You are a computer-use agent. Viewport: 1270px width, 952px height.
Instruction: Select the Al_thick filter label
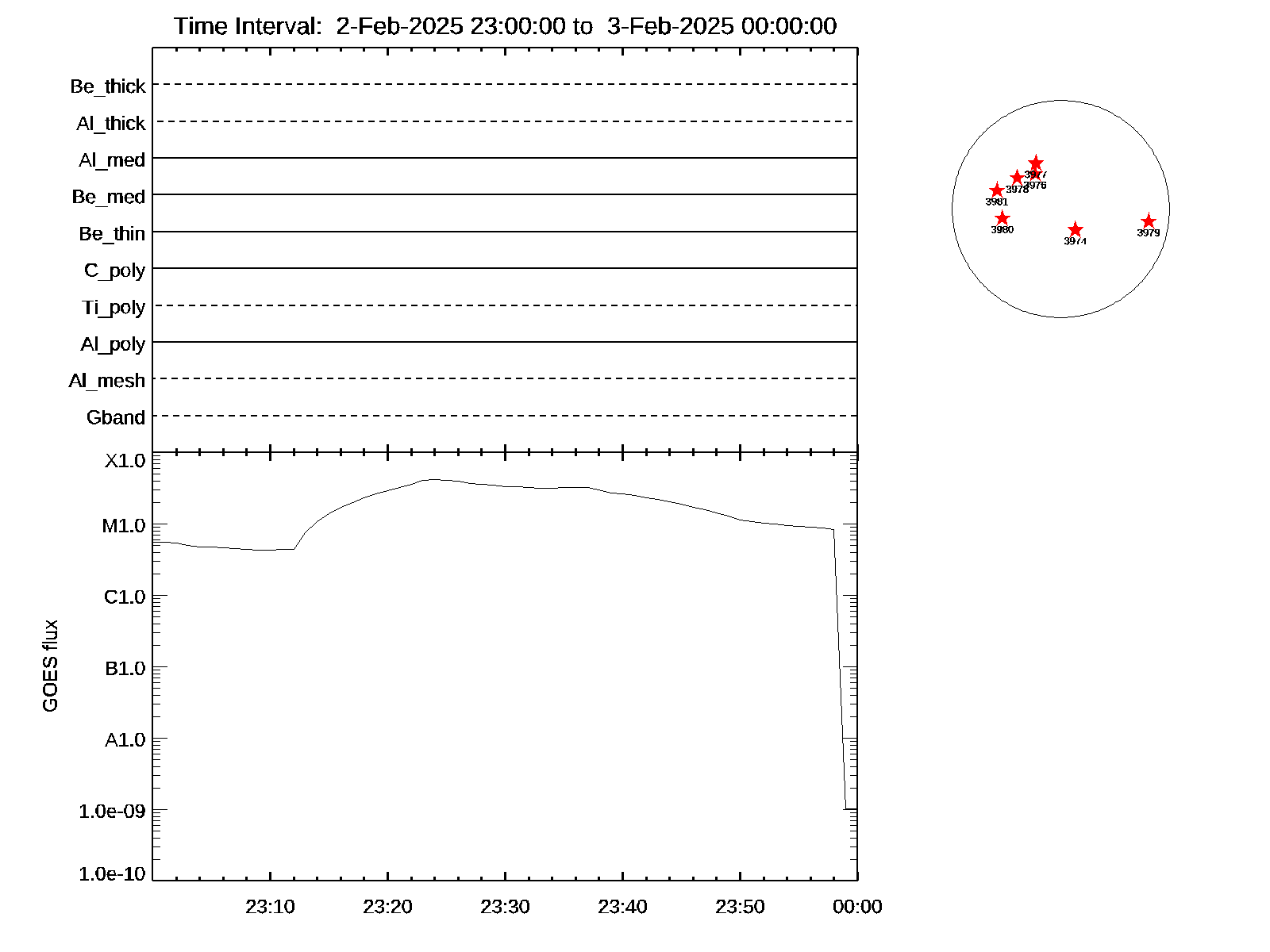click(x=111, y=123)
